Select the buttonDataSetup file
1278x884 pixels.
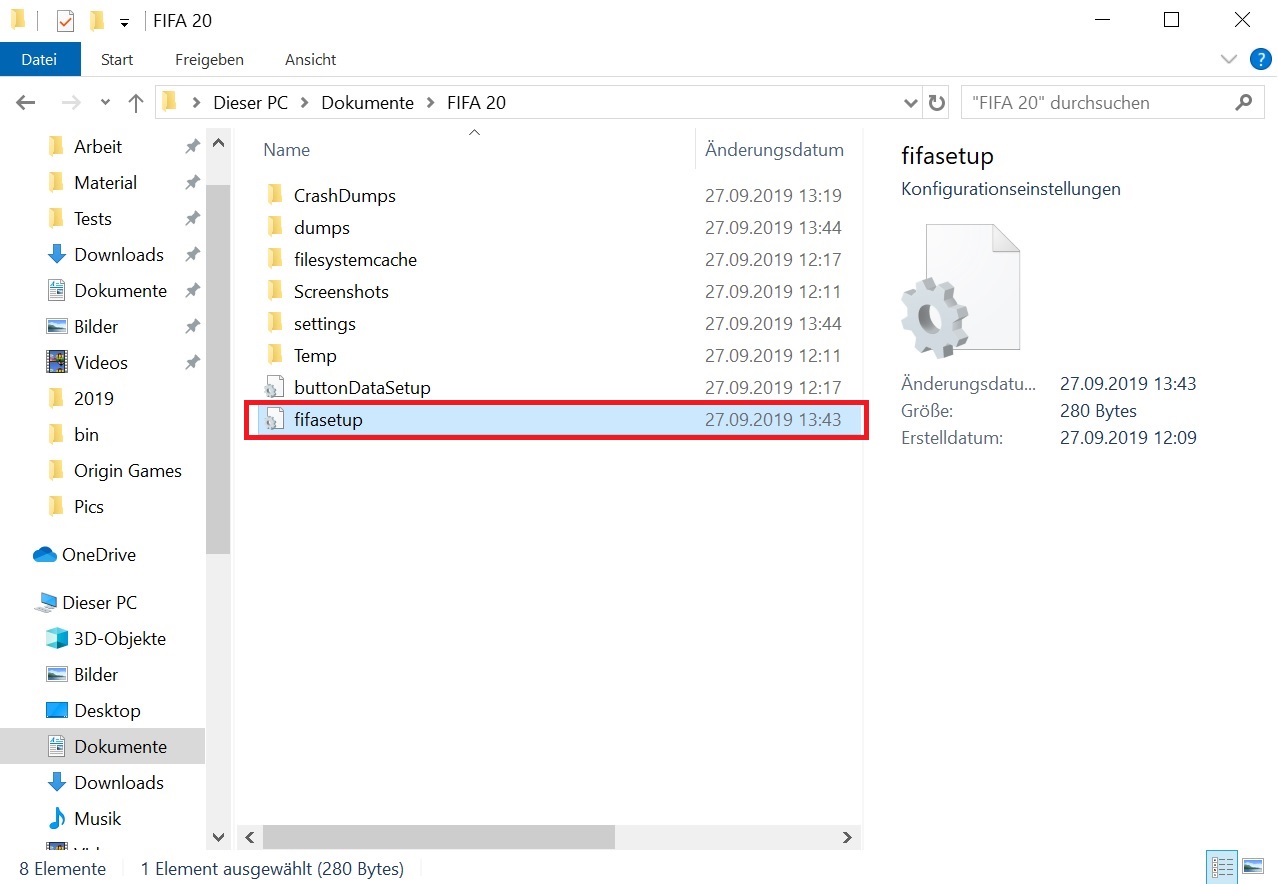(362, 387)
